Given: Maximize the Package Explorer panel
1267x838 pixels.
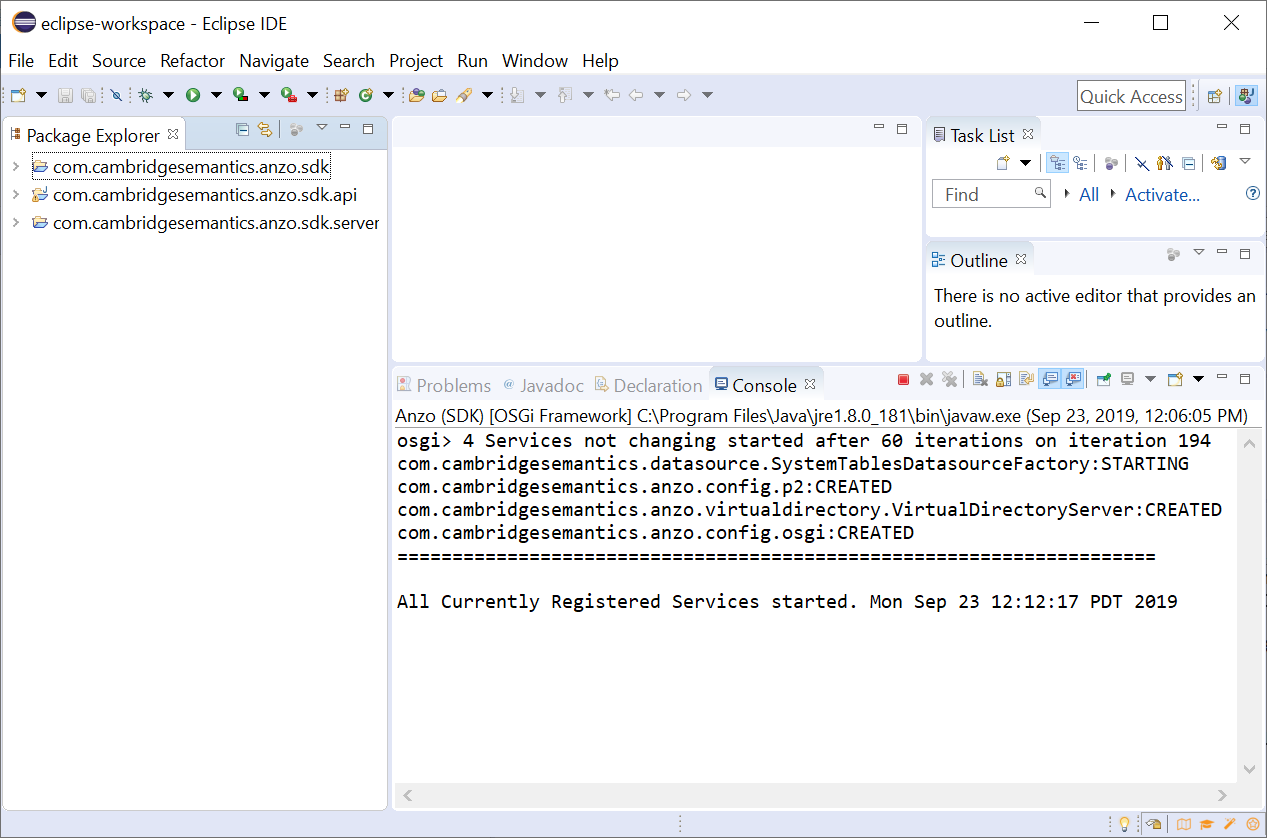Looking at the screenshot, I should point(368,129).
